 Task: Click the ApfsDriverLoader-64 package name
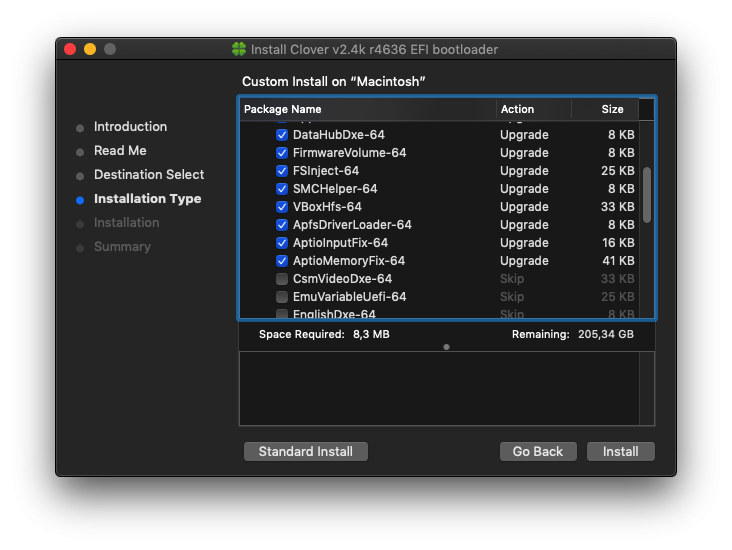352,225
